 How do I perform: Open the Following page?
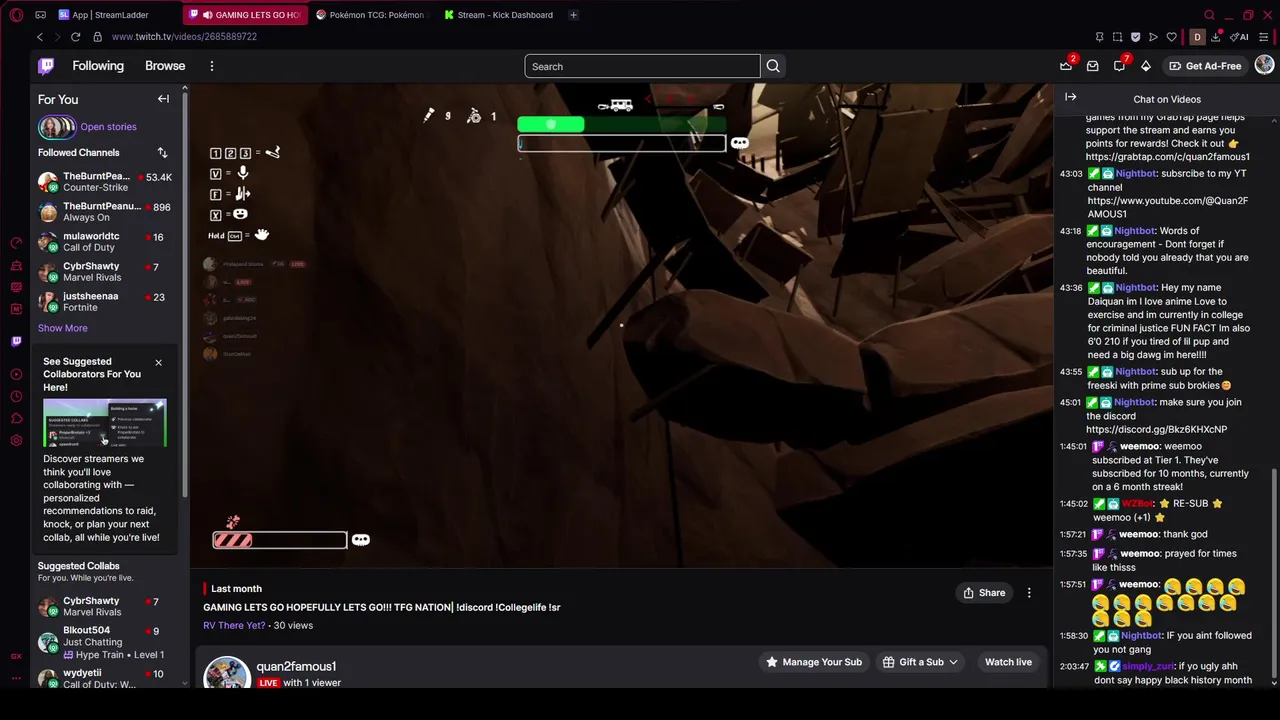click(x=98, y=66)
